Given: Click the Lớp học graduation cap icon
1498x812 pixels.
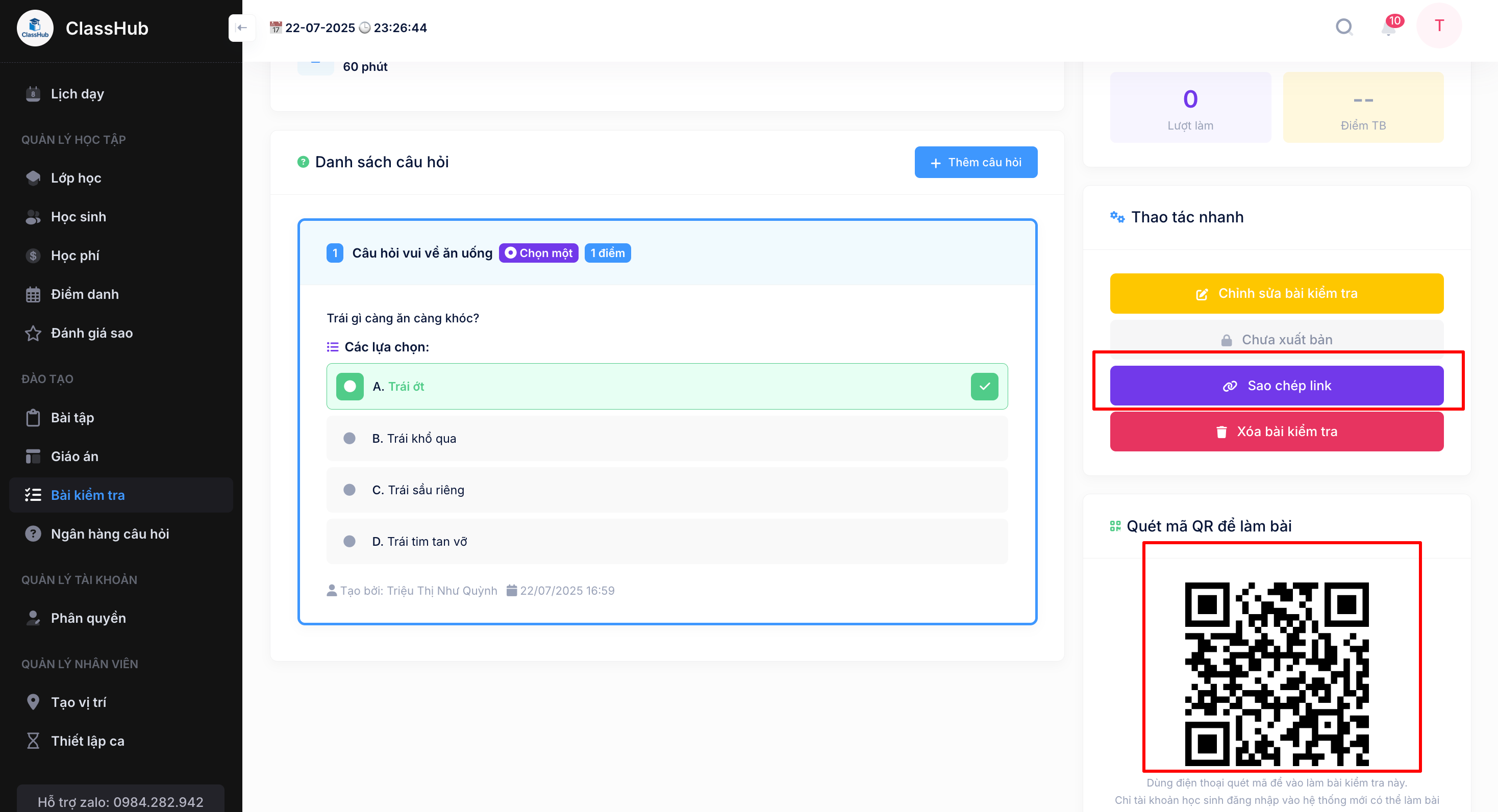Looking at the screenshot, I should coord(33,178).
